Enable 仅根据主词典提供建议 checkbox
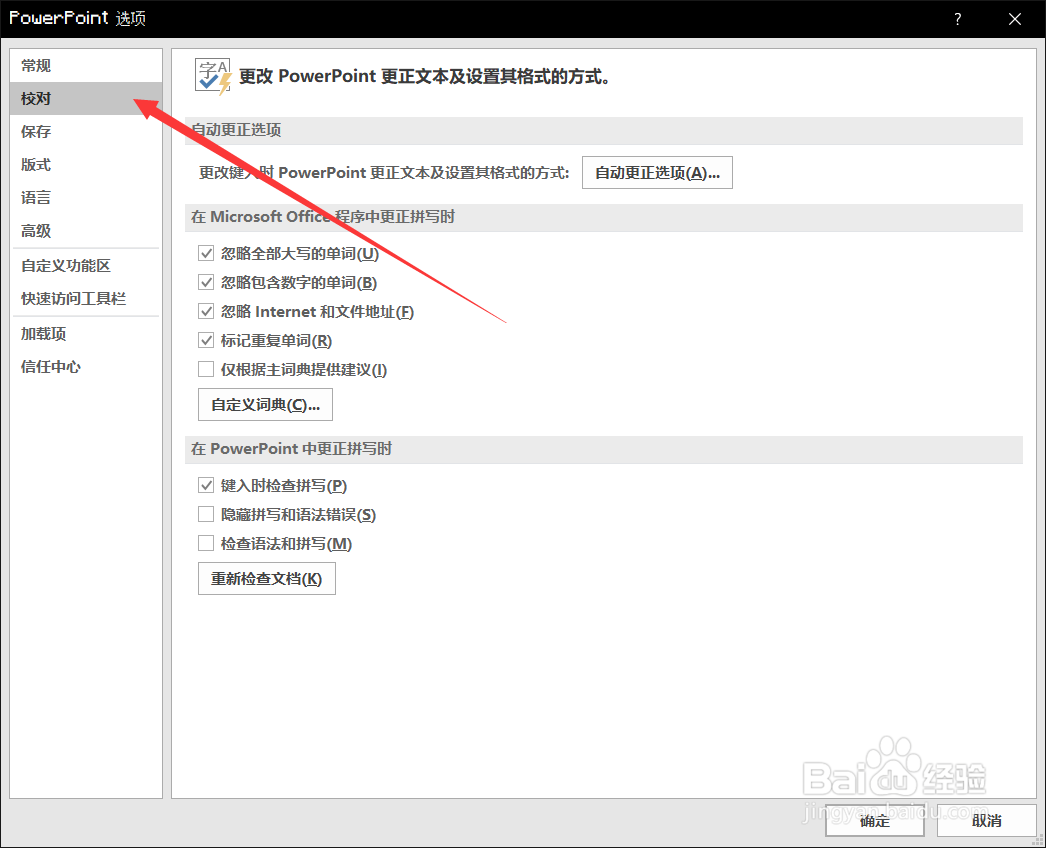Screen dimensions: 1046x848 point(206,370)
